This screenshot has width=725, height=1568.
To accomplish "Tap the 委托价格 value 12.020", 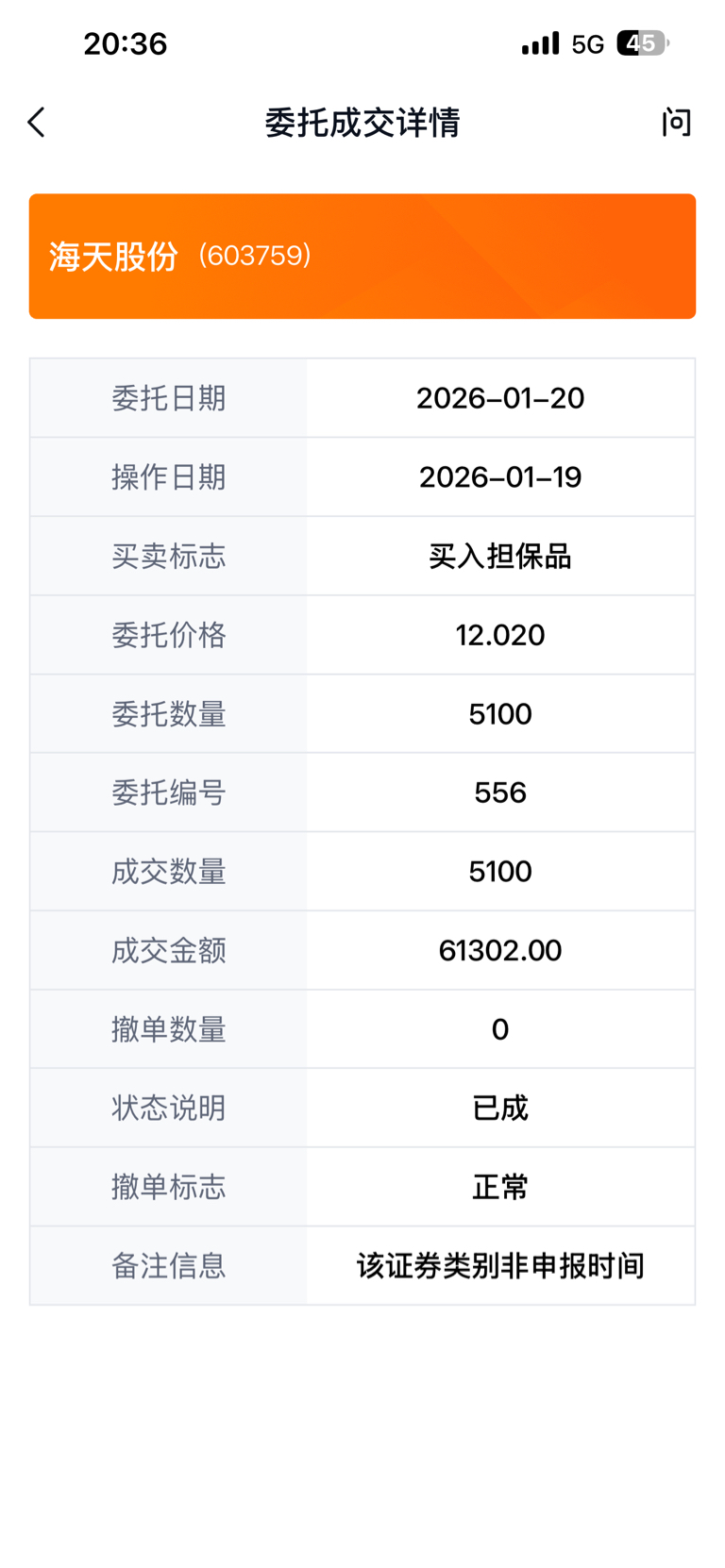I will (500, 635).
